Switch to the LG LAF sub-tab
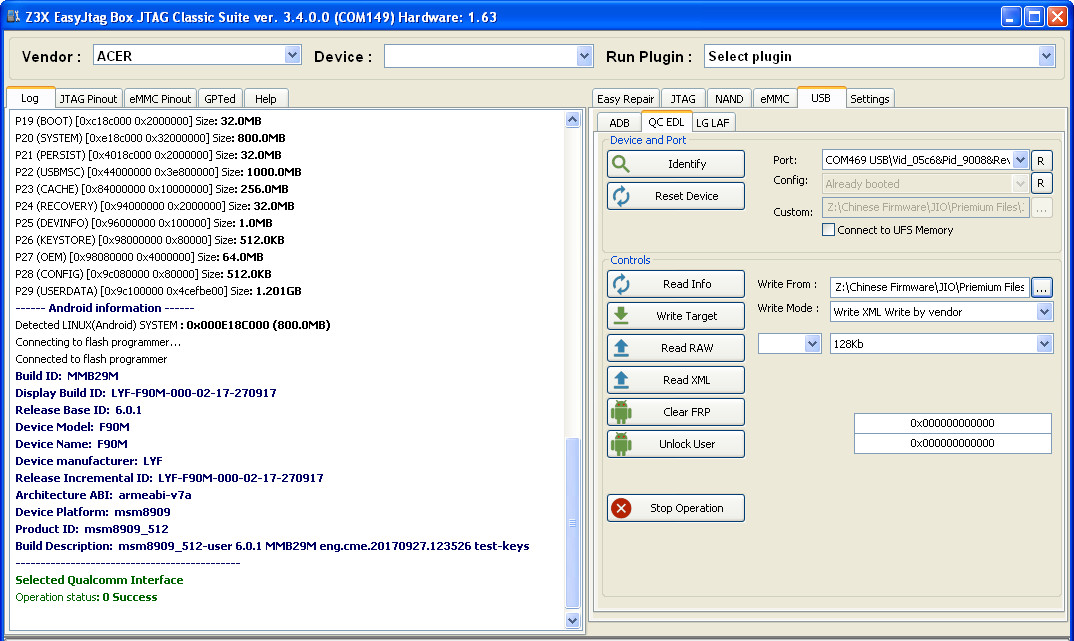This screenshot has width=1074, height=641. [x=713, y=123]
